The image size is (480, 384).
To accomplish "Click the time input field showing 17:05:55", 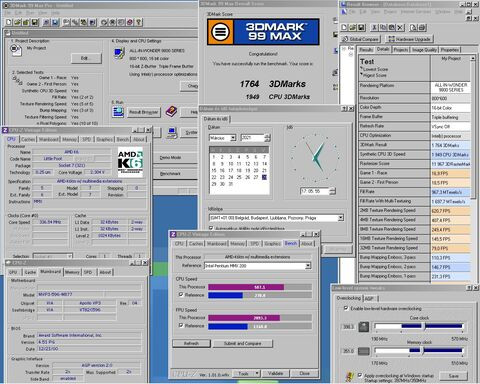I will [315, 191].
